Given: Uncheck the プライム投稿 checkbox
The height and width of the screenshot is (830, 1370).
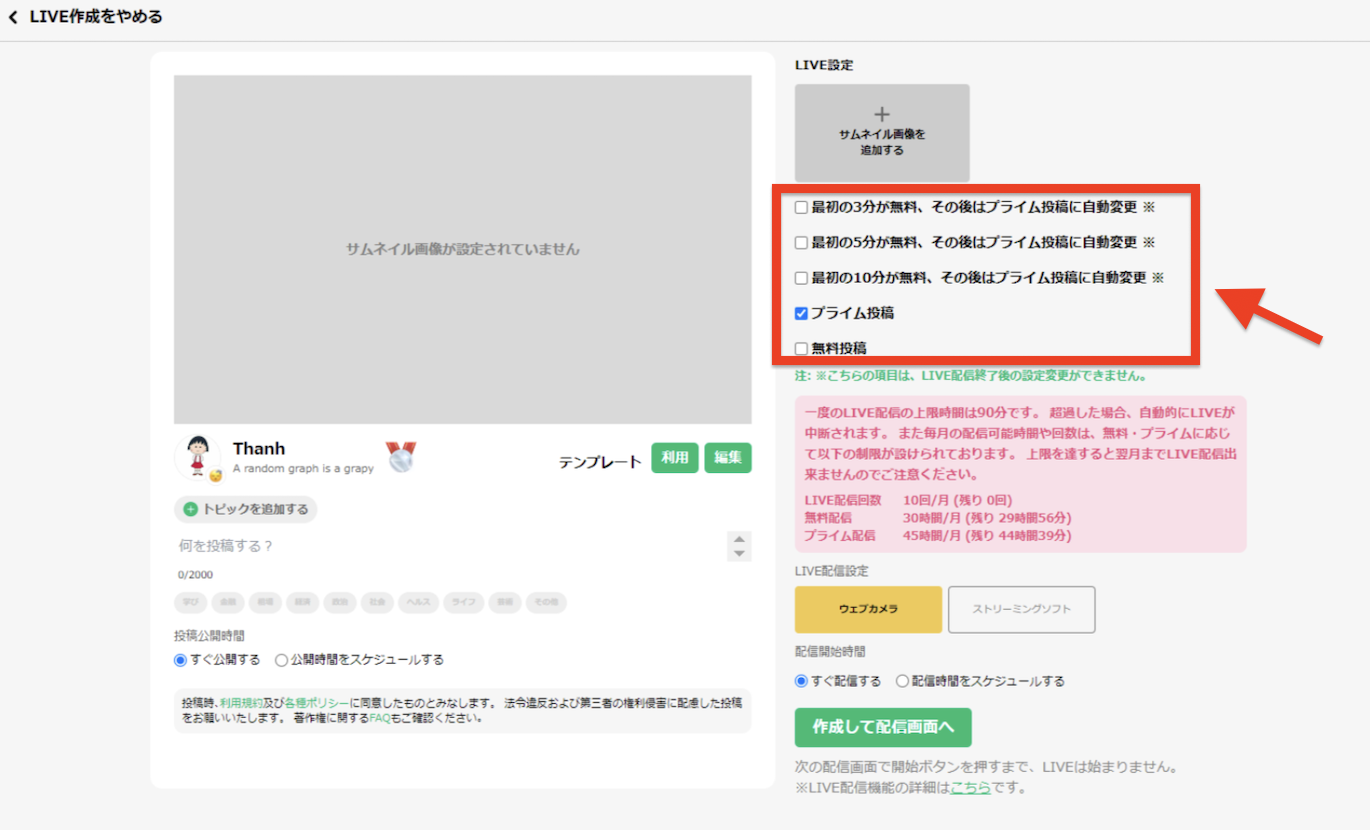Looking at the screenshot, I should pos(801,313).
